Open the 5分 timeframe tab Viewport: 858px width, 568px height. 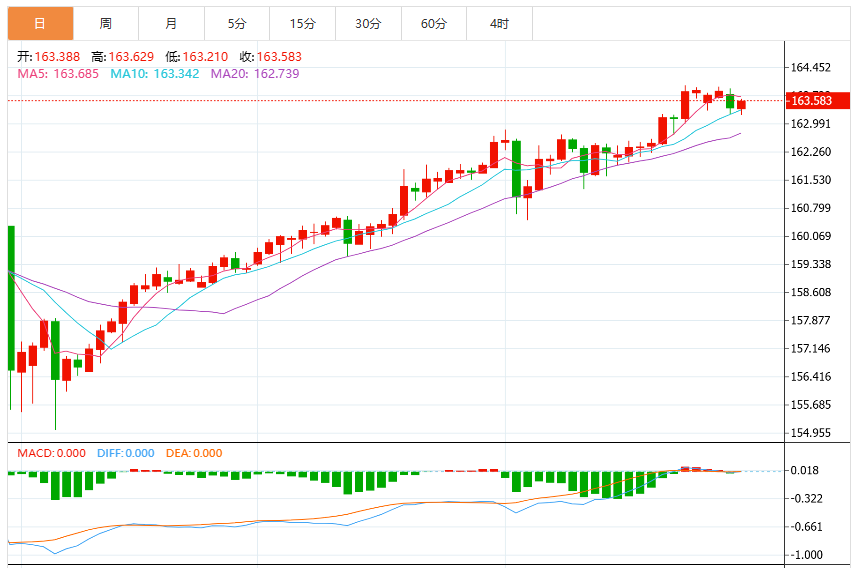pyautogui.click(x=237, y=24)
